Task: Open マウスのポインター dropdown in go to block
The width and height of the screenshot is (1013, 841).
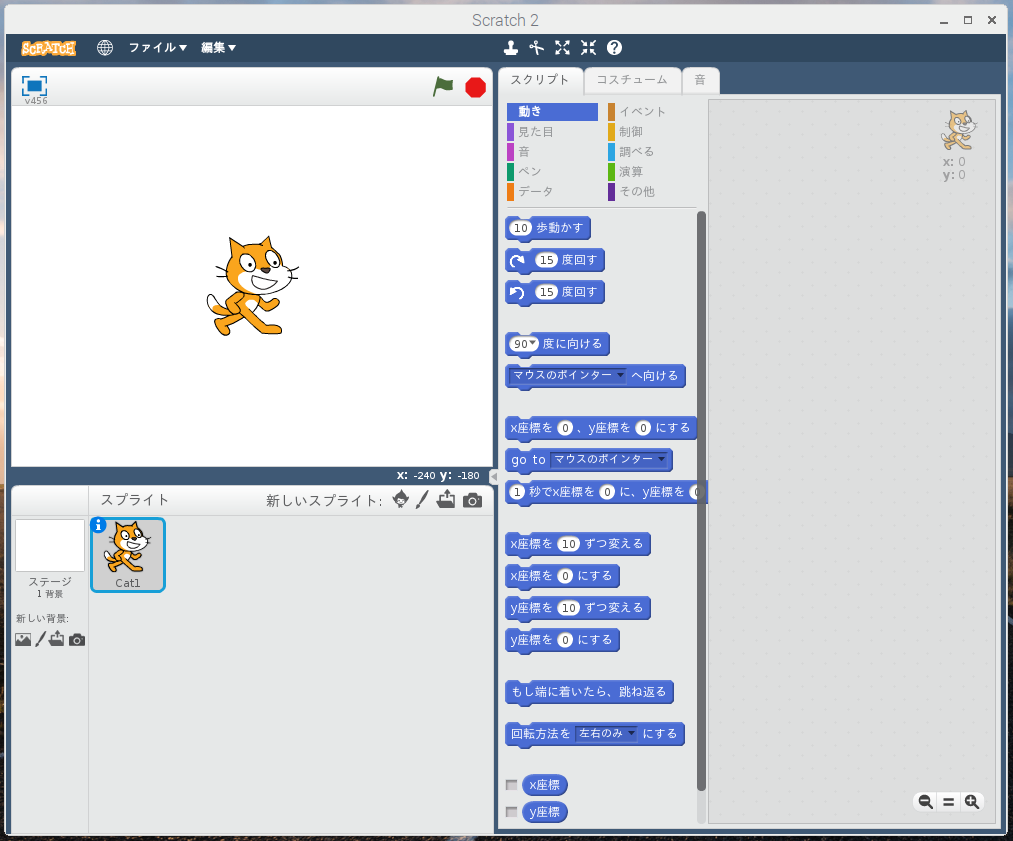Action: pyautogui.click(x=609, y=459)
